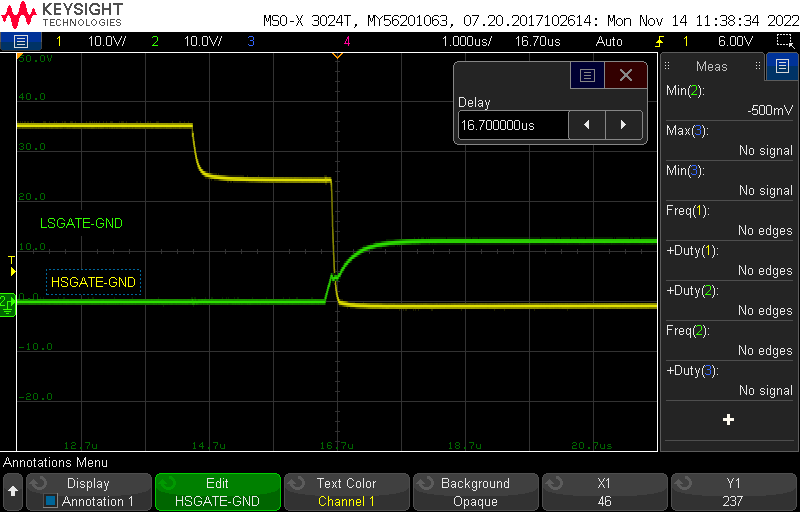Select channel 1 indicator in top bar

[59, 41]
